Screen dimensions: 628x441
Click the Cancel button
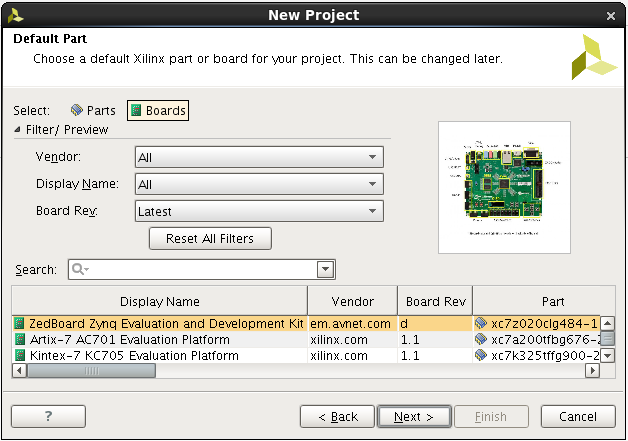point(578,417)
